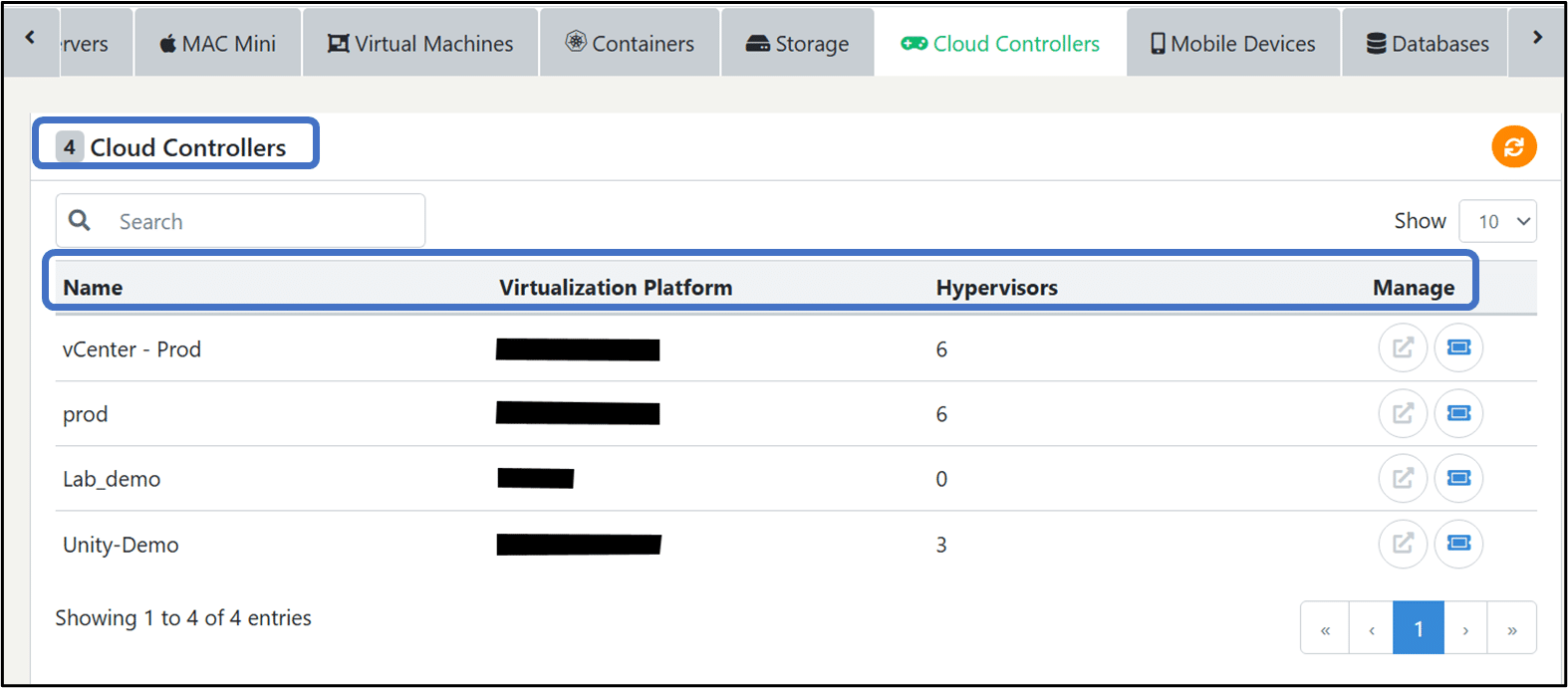
Task: Go to next page of results
Action: [x=1465, y=628]
